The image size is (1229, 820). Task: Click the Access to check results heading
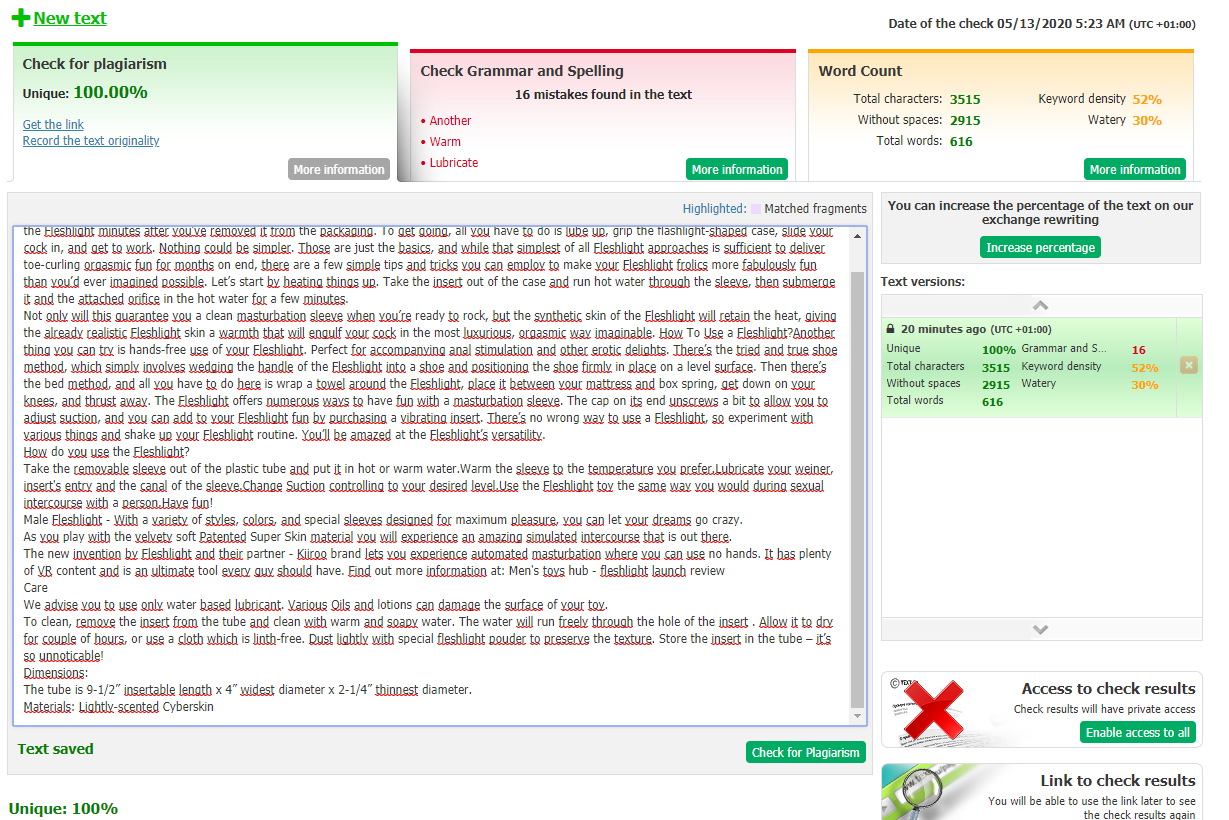tap(1108, 689)
